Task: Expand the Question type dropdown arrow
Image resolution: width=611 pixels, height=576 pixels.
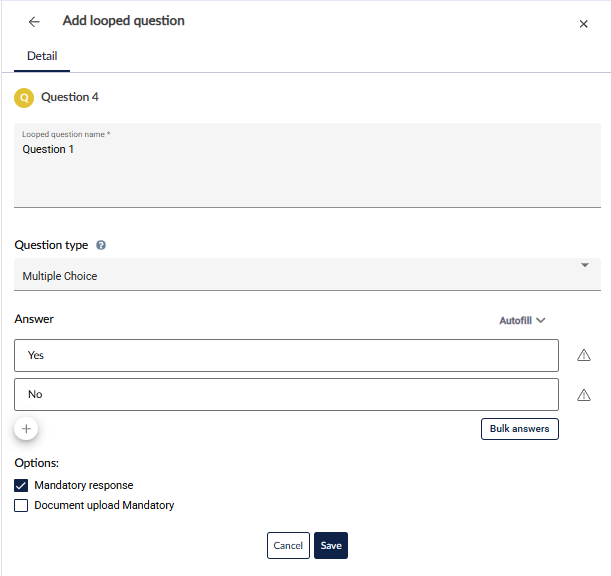Action: coord(584,265)
